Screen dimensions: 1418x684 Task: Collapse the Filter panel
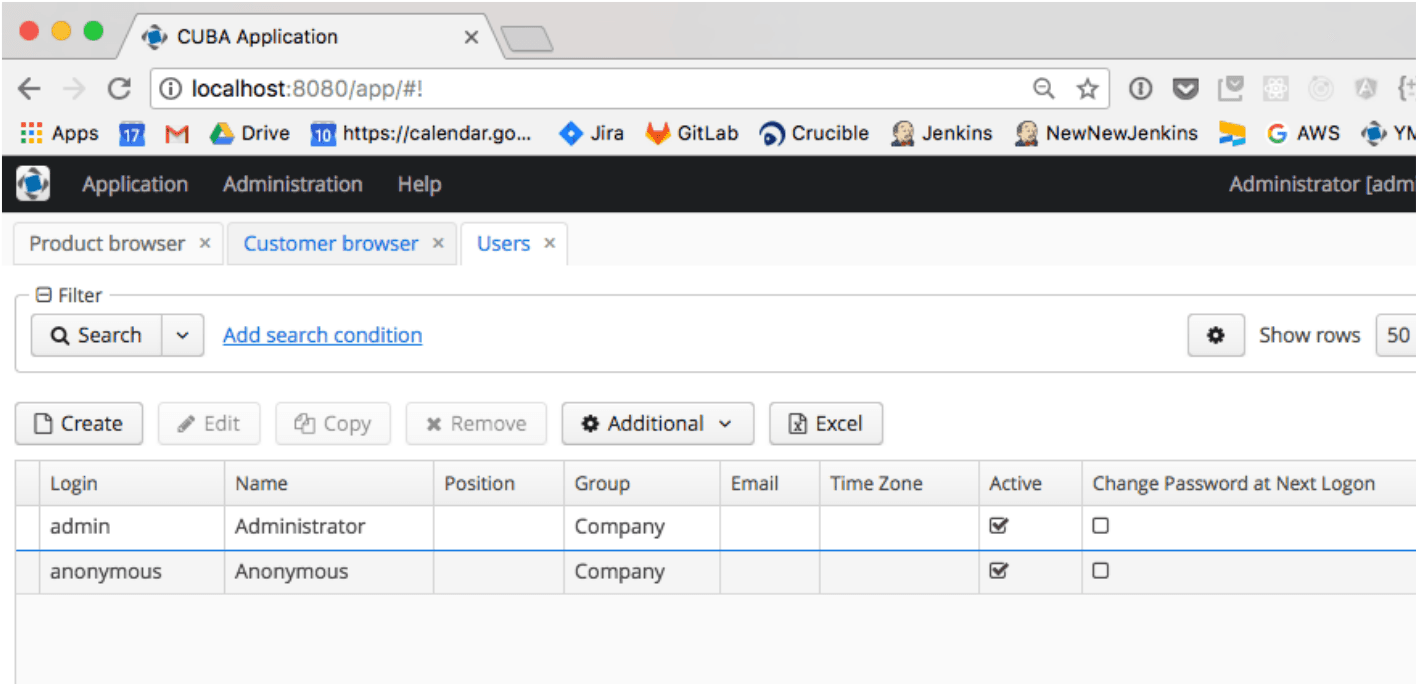[x=43, y=295]
